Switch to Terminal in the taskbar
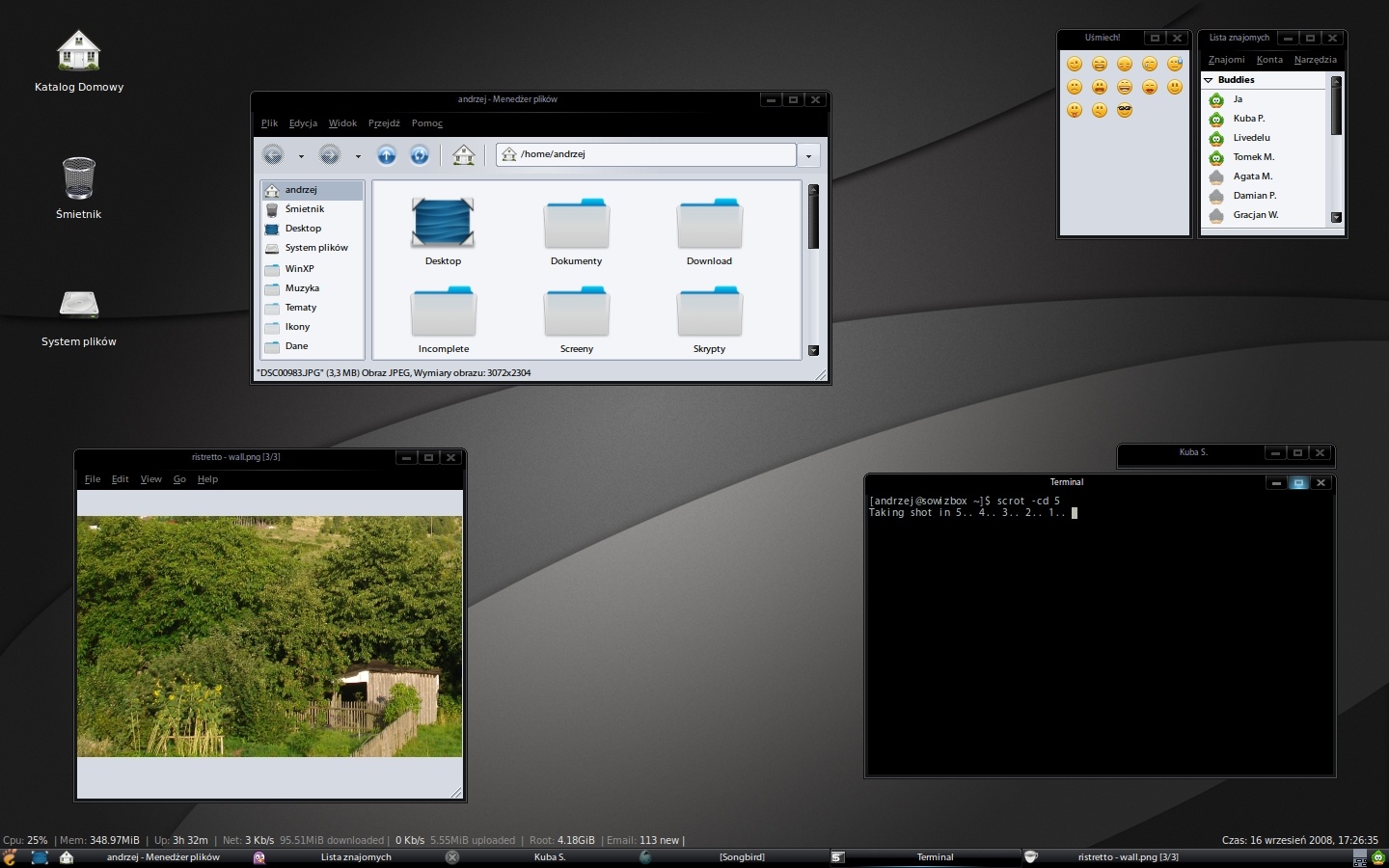The height and width of the screenshot is (868, 1389). tap(925, 857)
